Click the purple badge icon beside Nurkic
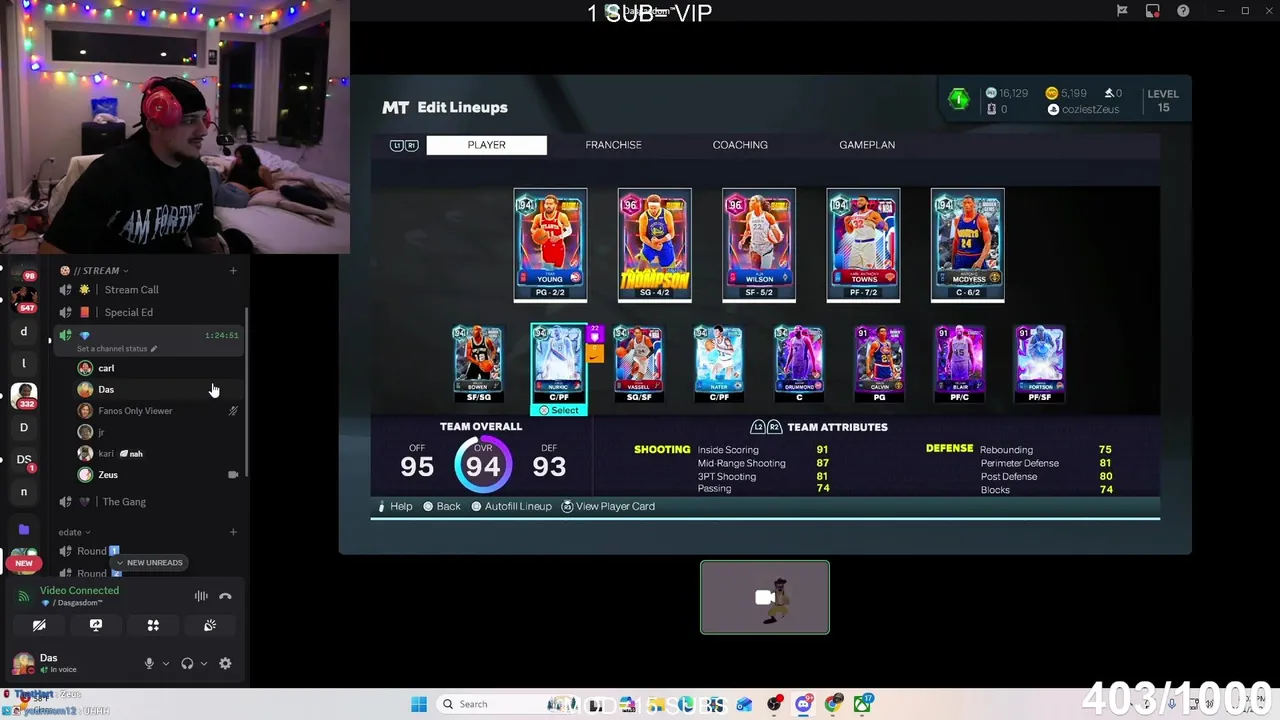The width and height of the screenshot is (1280, 720). (x=595, y=334)
